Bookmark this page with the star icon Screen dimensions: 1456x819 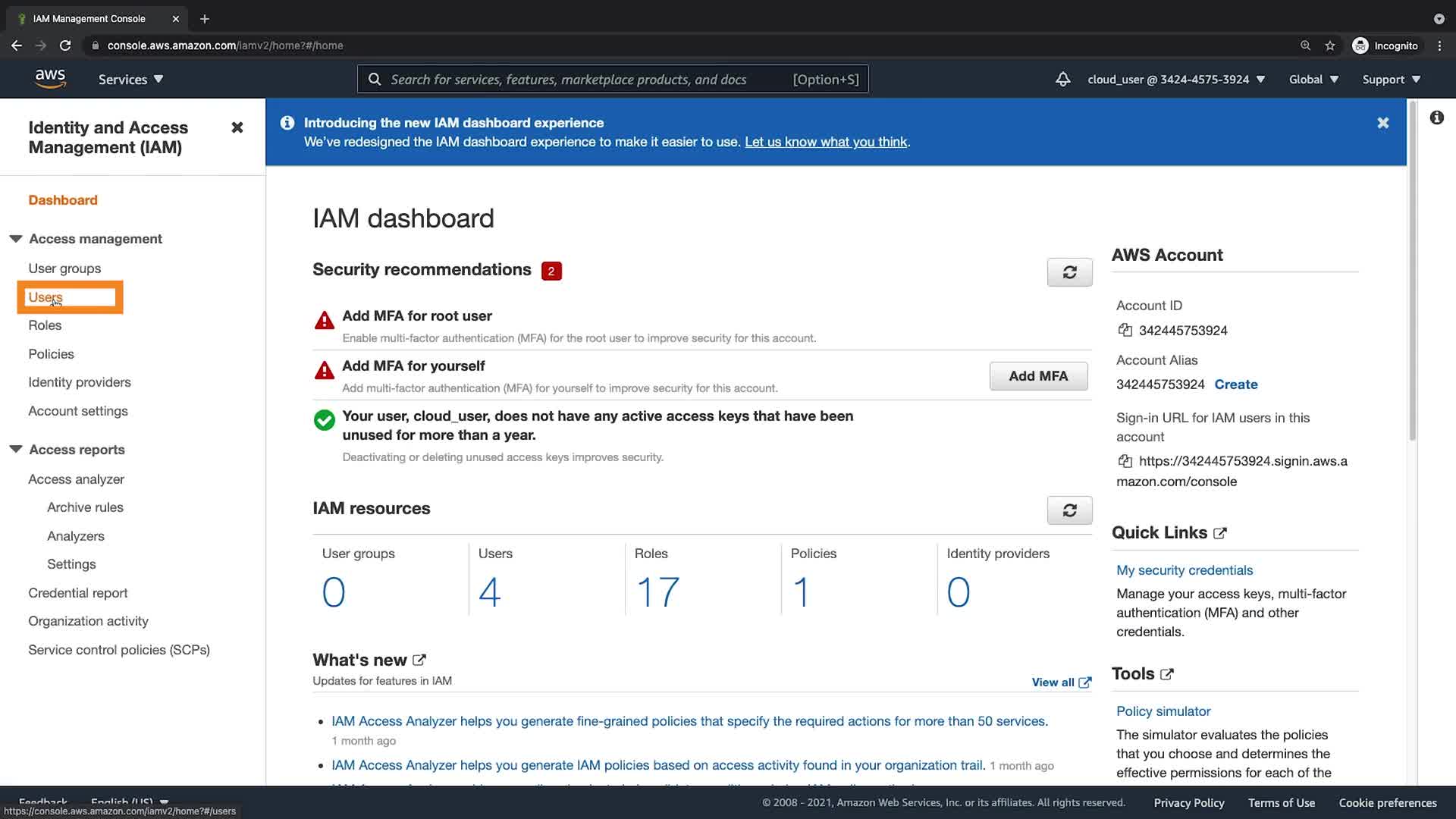1329,45
